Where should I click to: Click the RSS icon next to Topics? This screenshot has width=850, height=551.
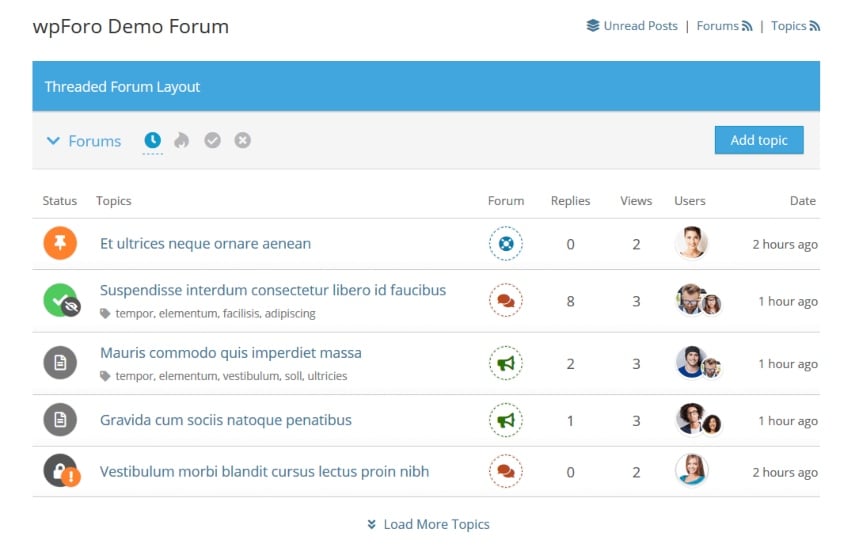814,26
